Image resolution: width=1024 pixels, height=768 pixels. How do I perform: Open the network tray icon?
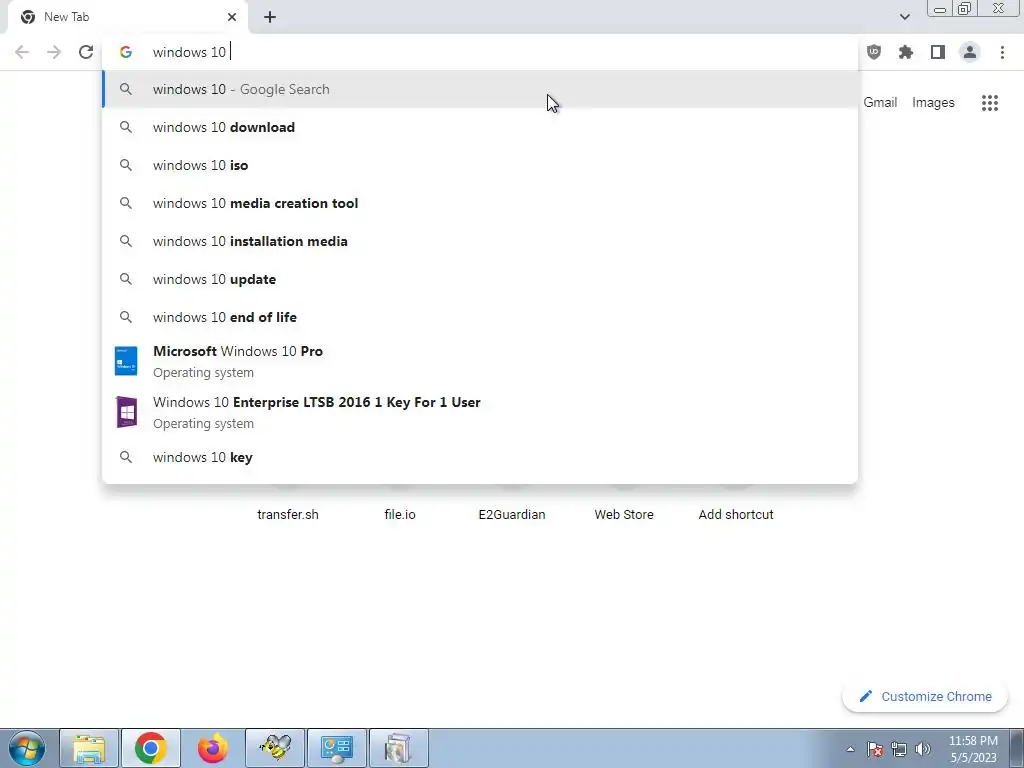899,749
